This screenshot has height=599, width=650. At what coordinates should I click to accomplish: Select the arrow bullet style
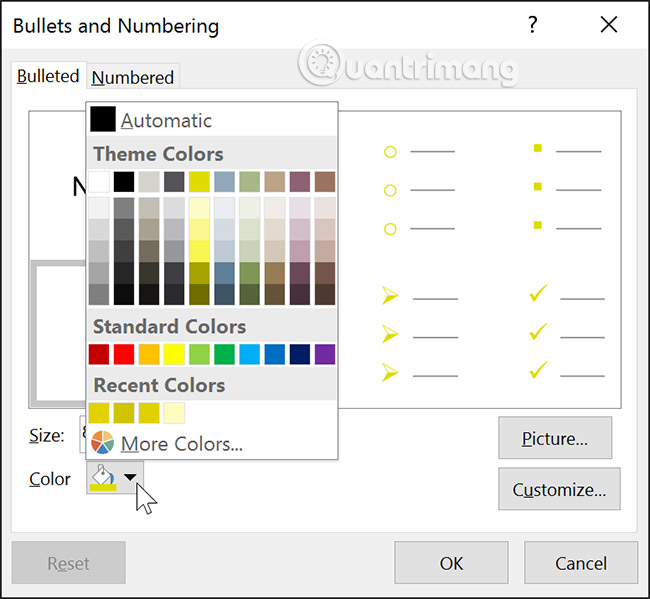pyautogui.click(x=420, y=334)
